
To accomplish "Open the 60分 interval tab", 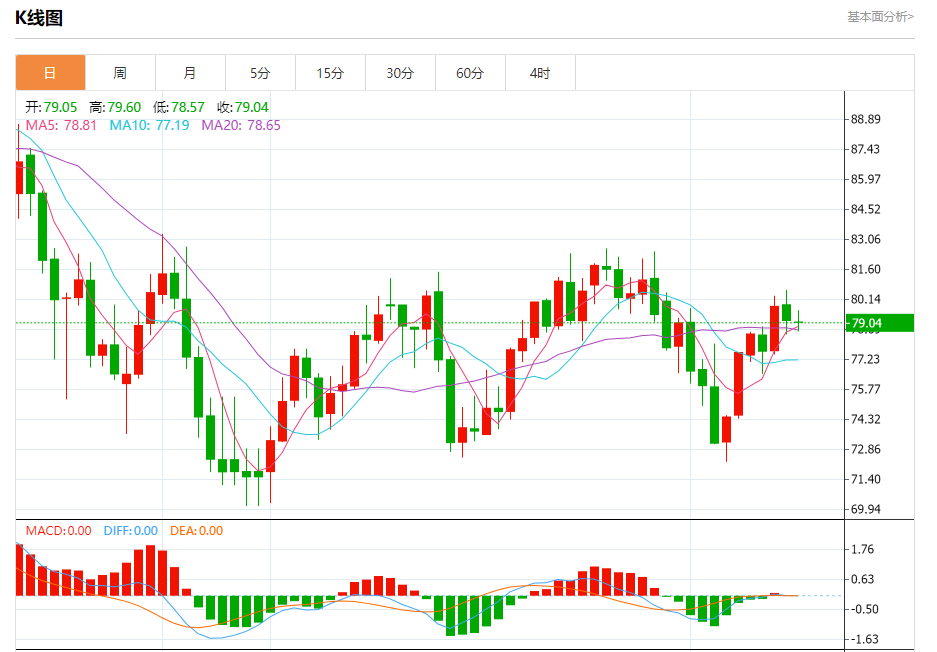I will coord(470,73).
